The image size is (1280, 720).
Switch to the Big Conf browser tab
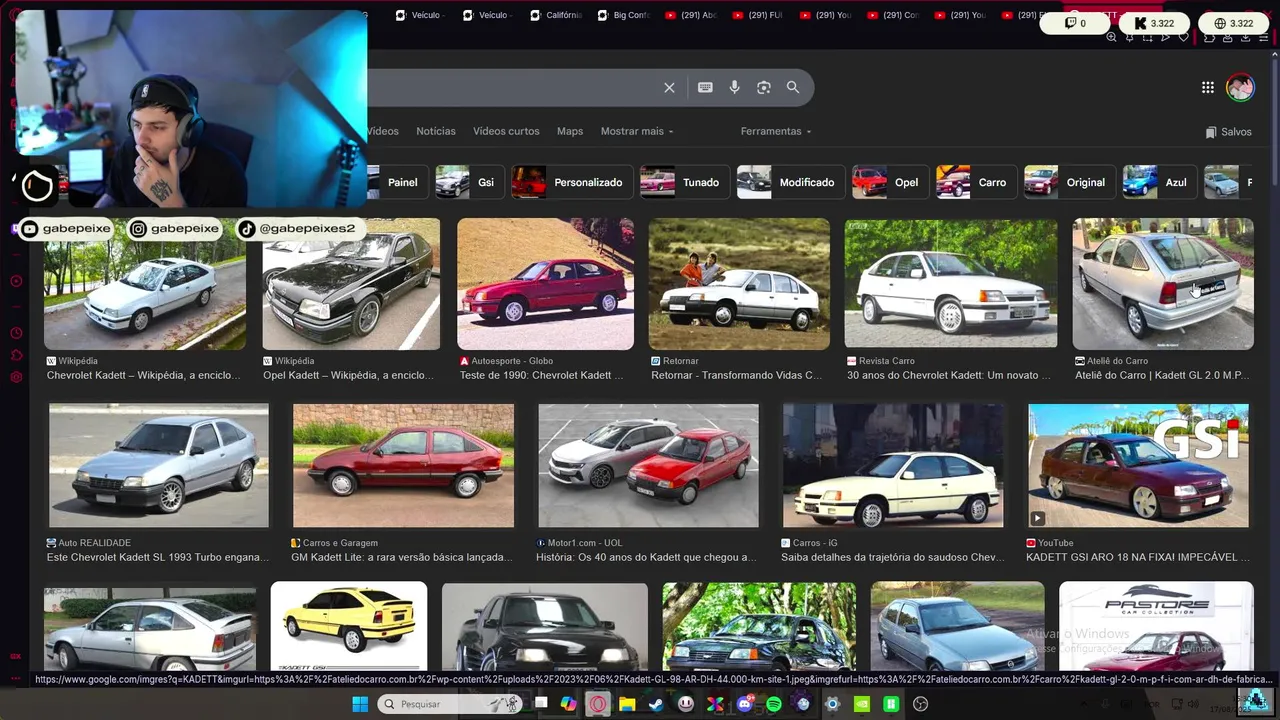point(624,15)
